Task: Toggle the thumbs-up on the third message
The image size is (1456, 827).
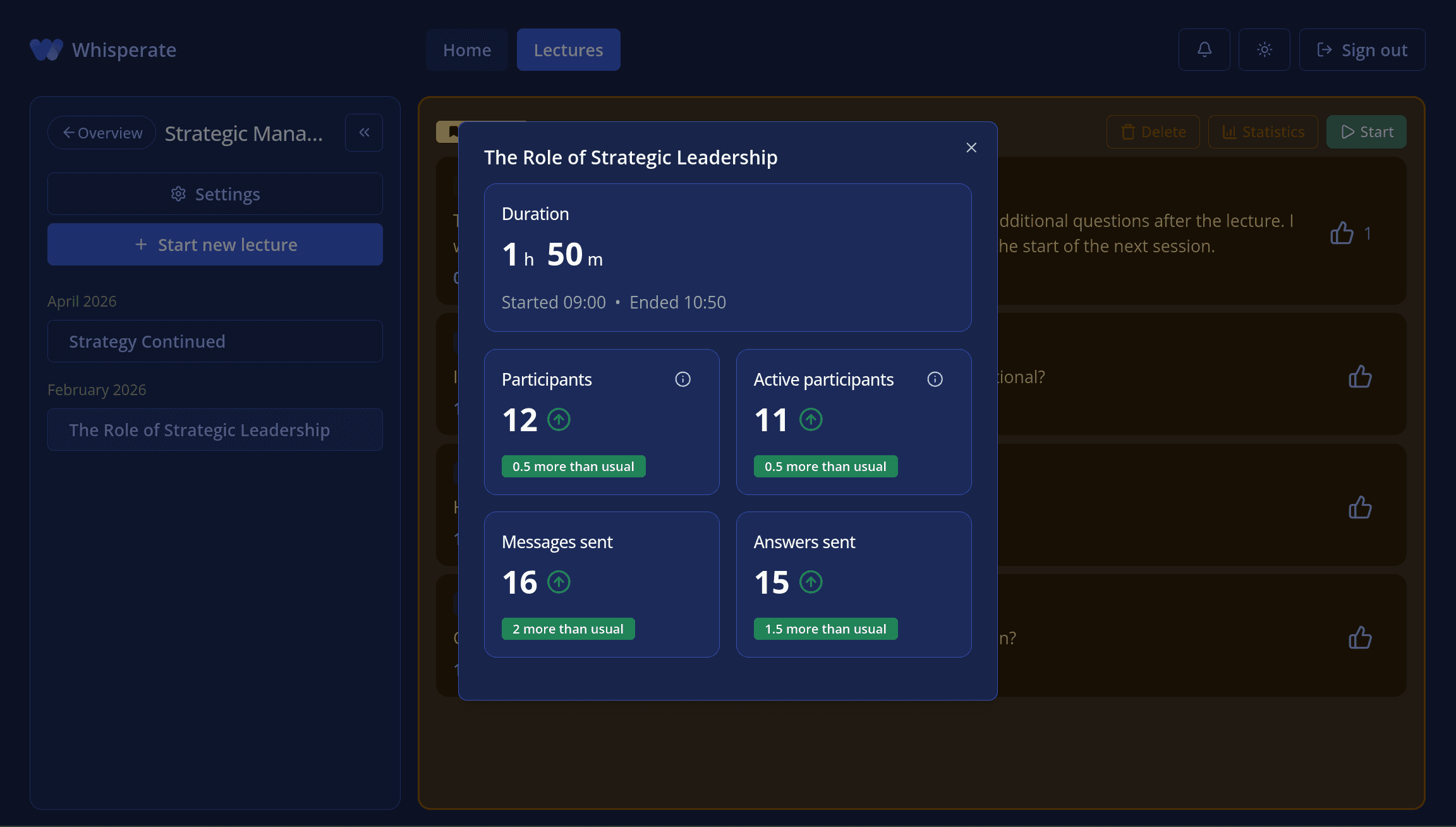Action: (1360, 507)
